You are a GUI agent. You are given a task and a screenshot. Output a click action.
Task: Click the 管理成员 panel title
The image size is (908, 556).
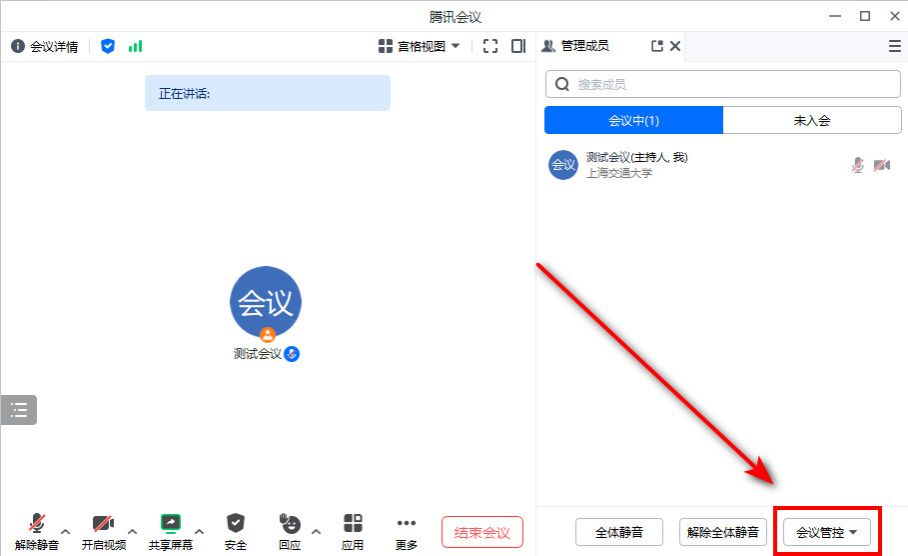tap(585, 46)
